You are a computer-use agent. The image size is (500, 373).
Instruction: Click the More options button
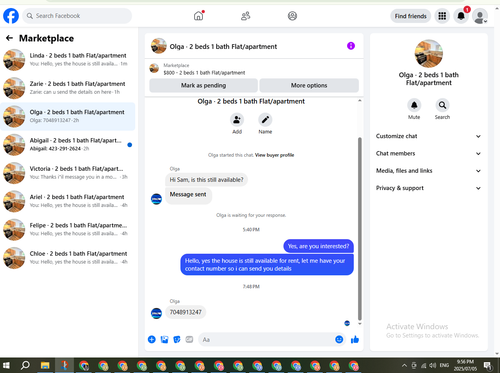tap(309, 85)
